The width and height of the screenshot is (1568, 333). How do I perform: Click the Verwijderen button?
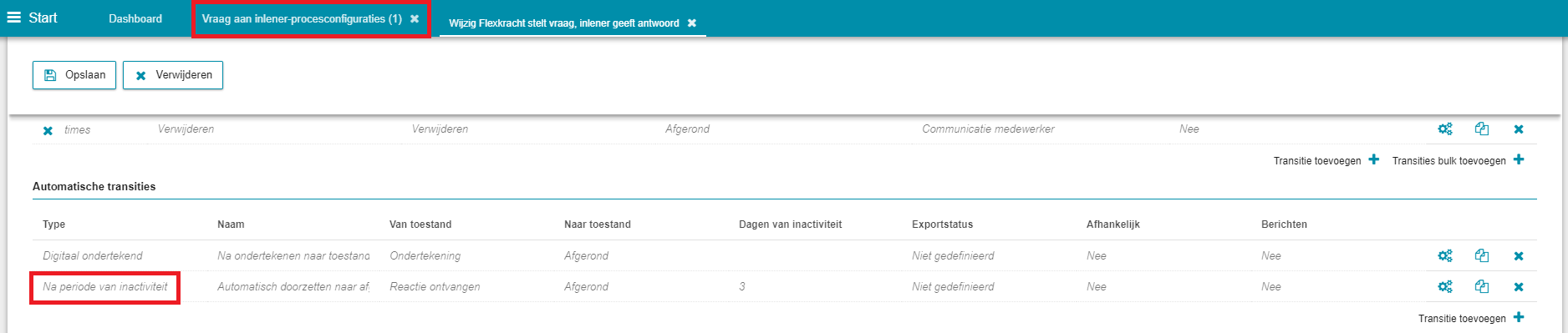click(173, 75)
